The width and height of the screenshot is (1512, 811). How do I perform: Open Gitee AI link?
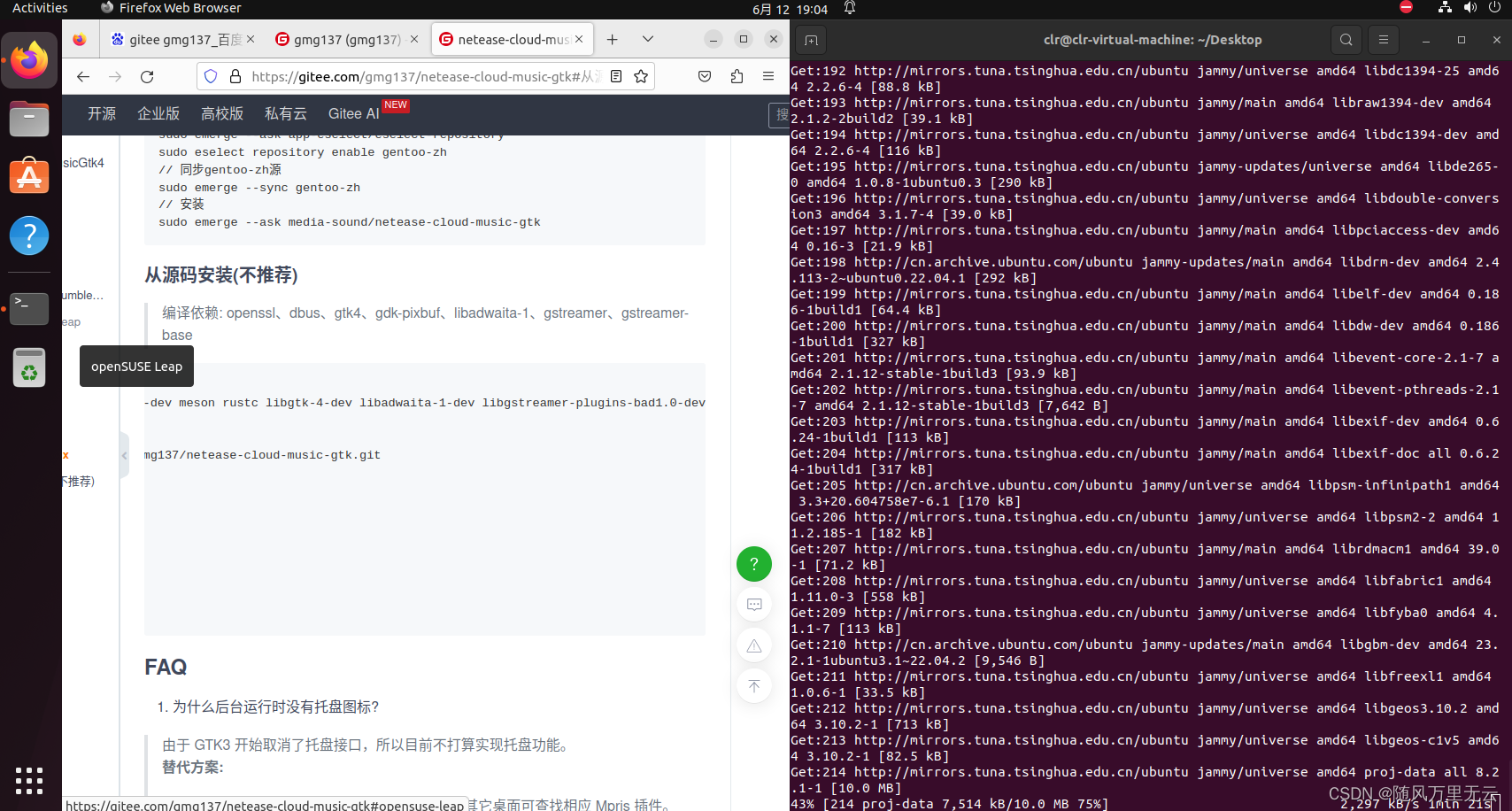[354, 114]
